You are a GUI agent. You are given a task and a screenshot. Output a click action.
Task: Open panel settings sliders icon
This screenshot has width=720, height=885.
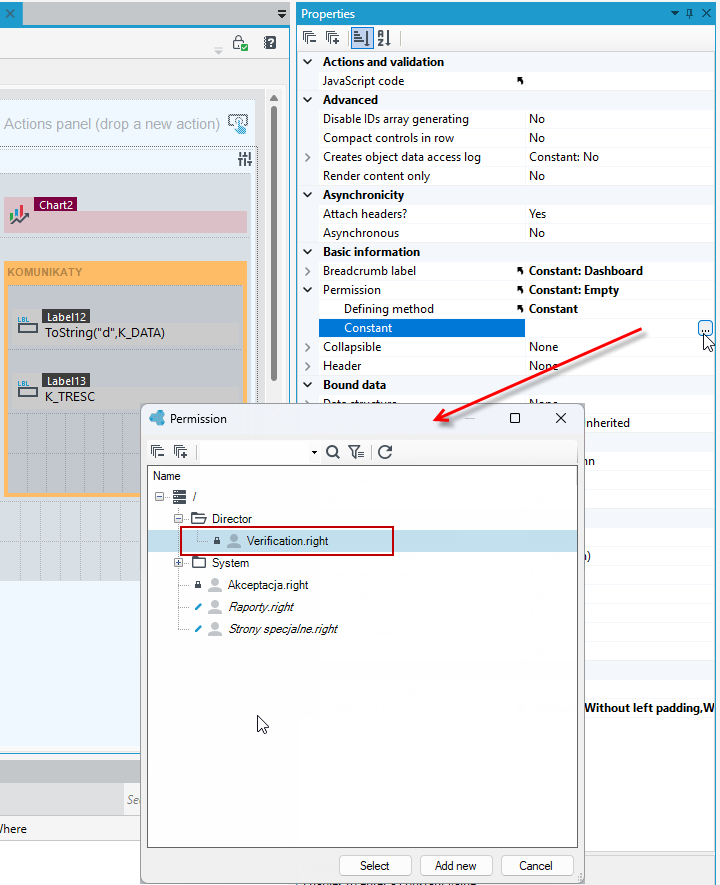pos(245,159)
